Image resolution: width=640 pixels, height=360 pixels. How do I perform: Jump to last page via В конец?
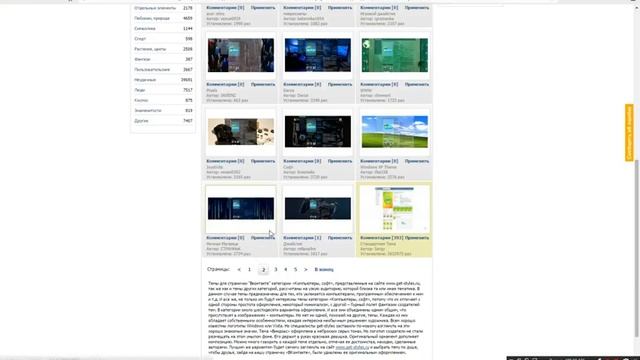pyautogui.click(x=324, y=269)
